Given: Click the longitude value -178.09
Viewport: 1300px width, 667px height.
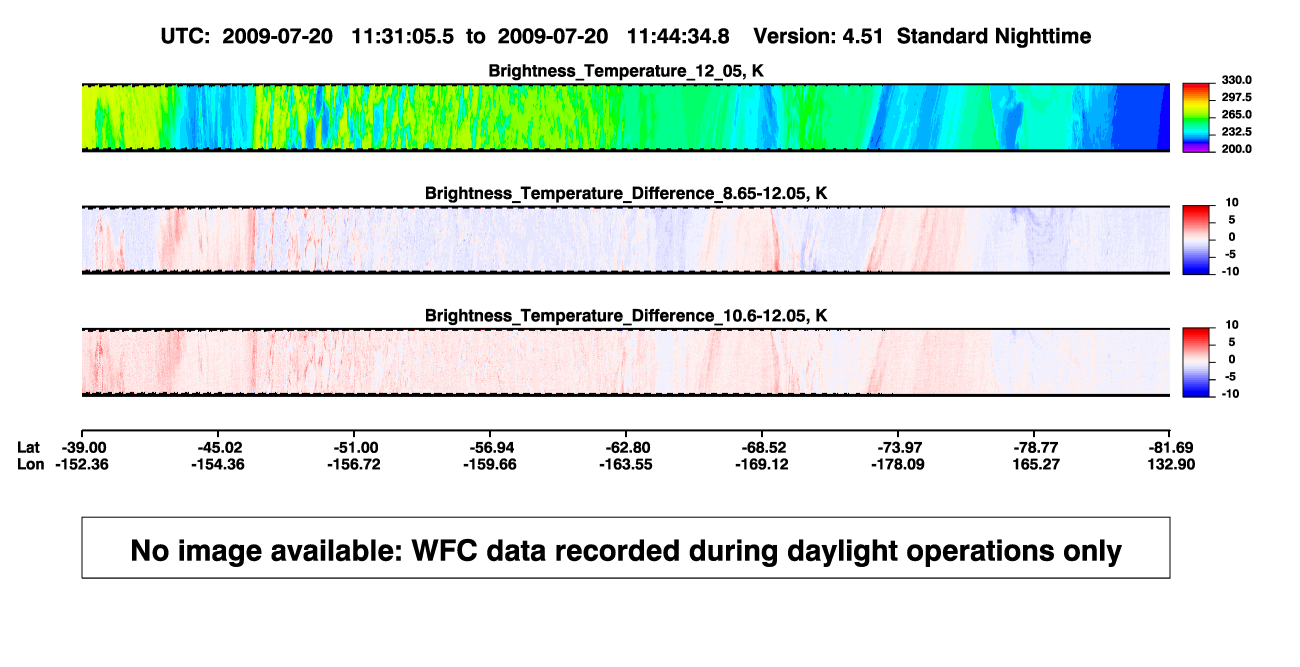Looking at the screenshot, I should coord(898,464).
